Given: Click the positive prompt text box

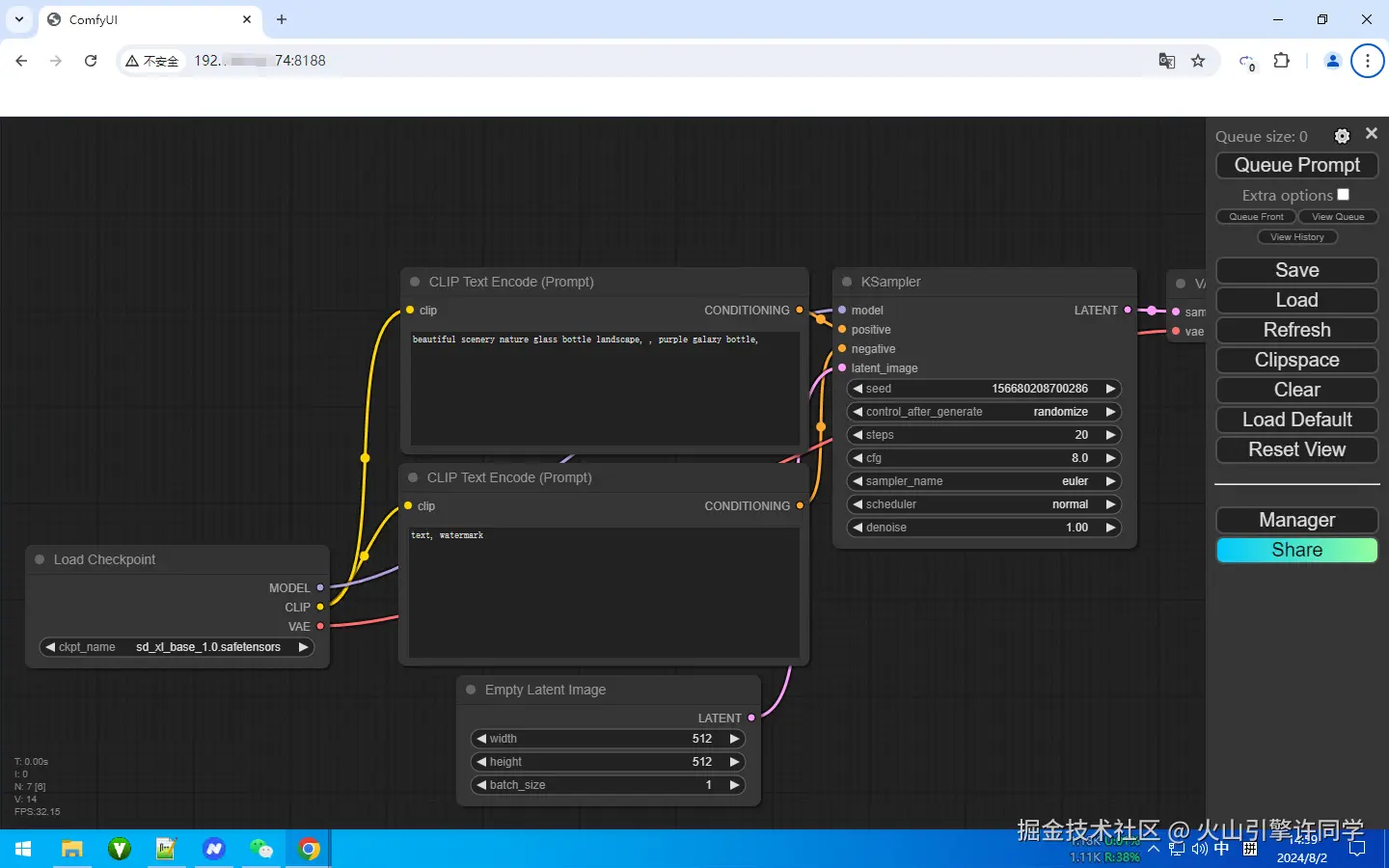Looking at the screenshot, I should [x=605, y=389].
